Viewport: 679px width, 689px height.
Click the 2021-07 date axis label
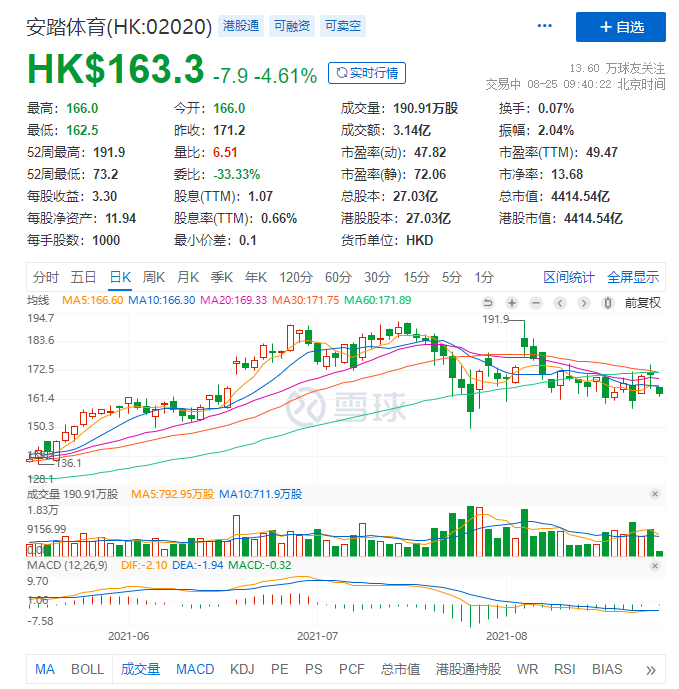coord(317,636)
